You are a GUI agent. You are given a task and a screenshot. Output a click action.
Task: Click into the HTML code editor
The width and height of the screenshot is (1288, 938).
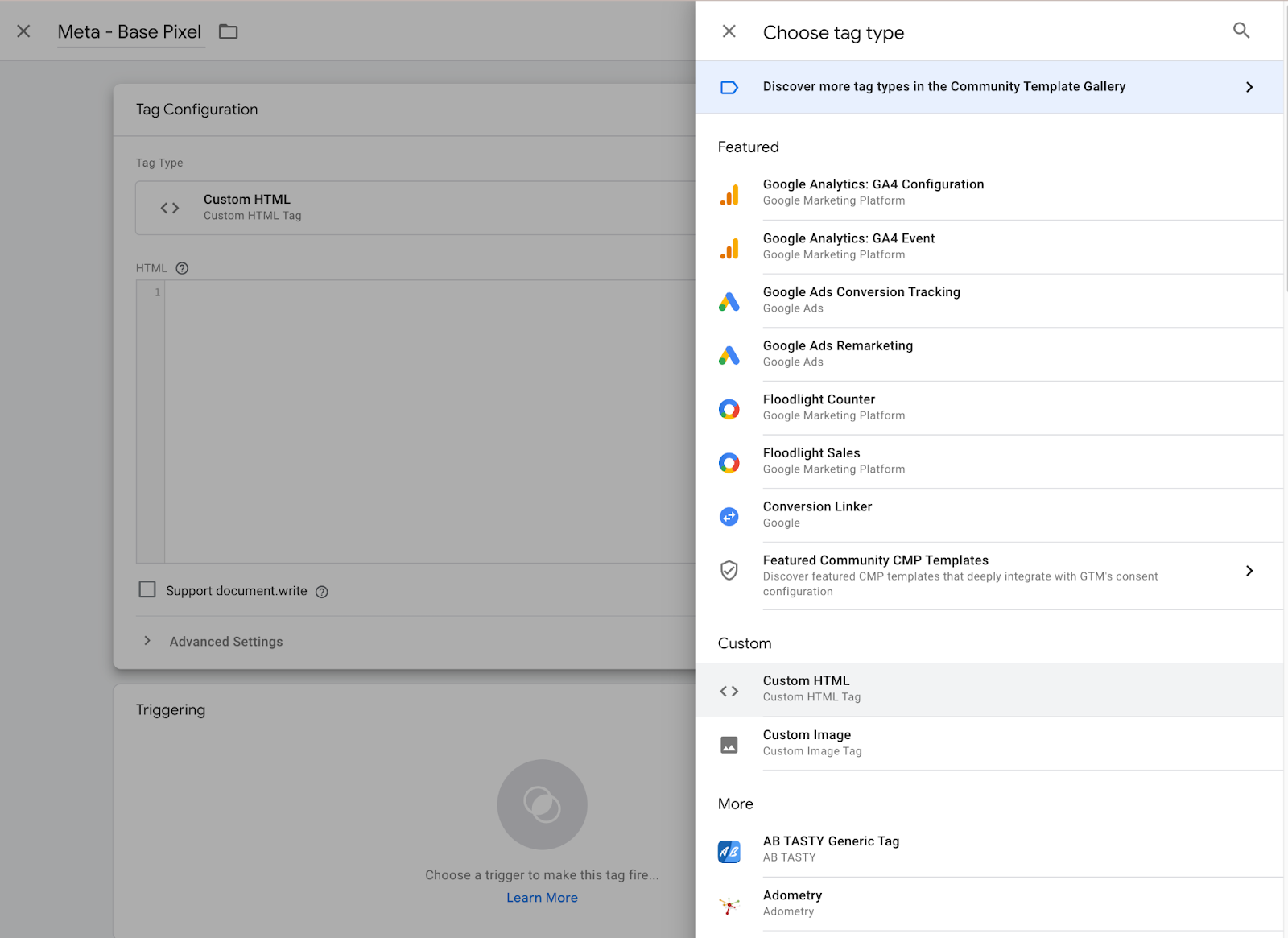point(430,421)
